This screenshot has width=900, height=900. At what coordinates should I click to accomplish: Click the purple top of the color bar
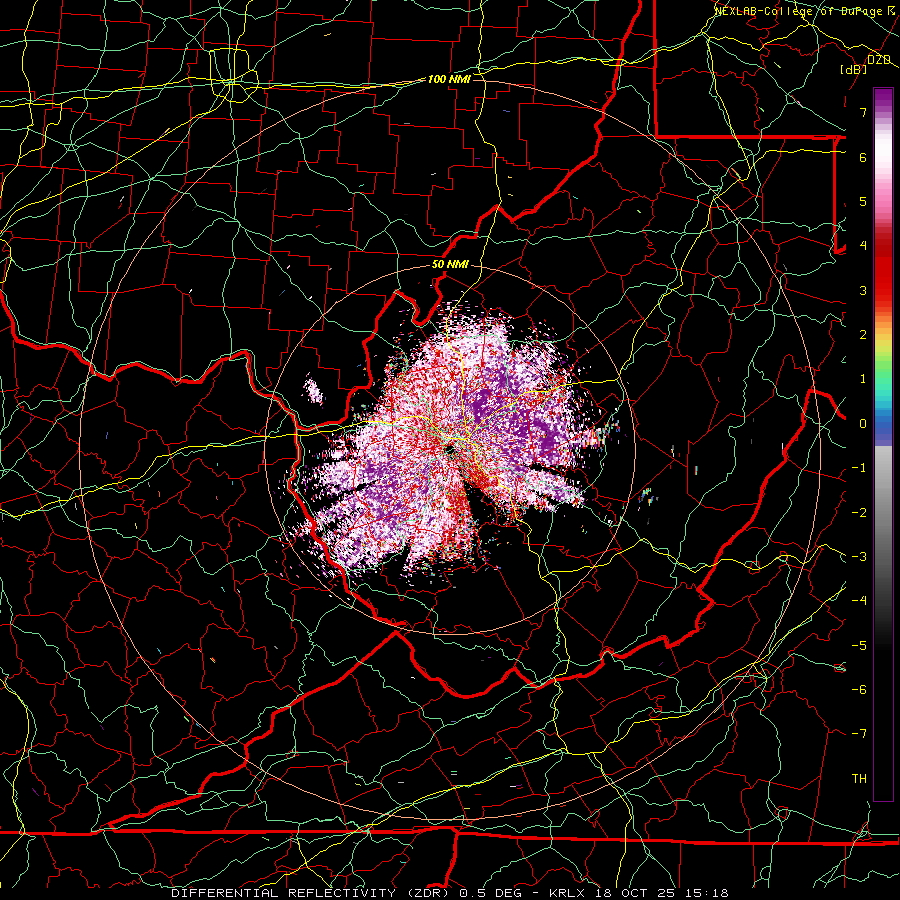click(883, 98)
